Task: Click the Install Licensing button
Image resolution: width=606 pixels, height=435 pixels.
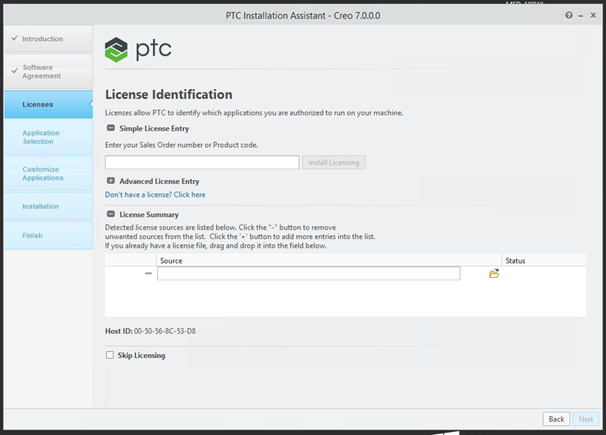Action: pos(334,163)
